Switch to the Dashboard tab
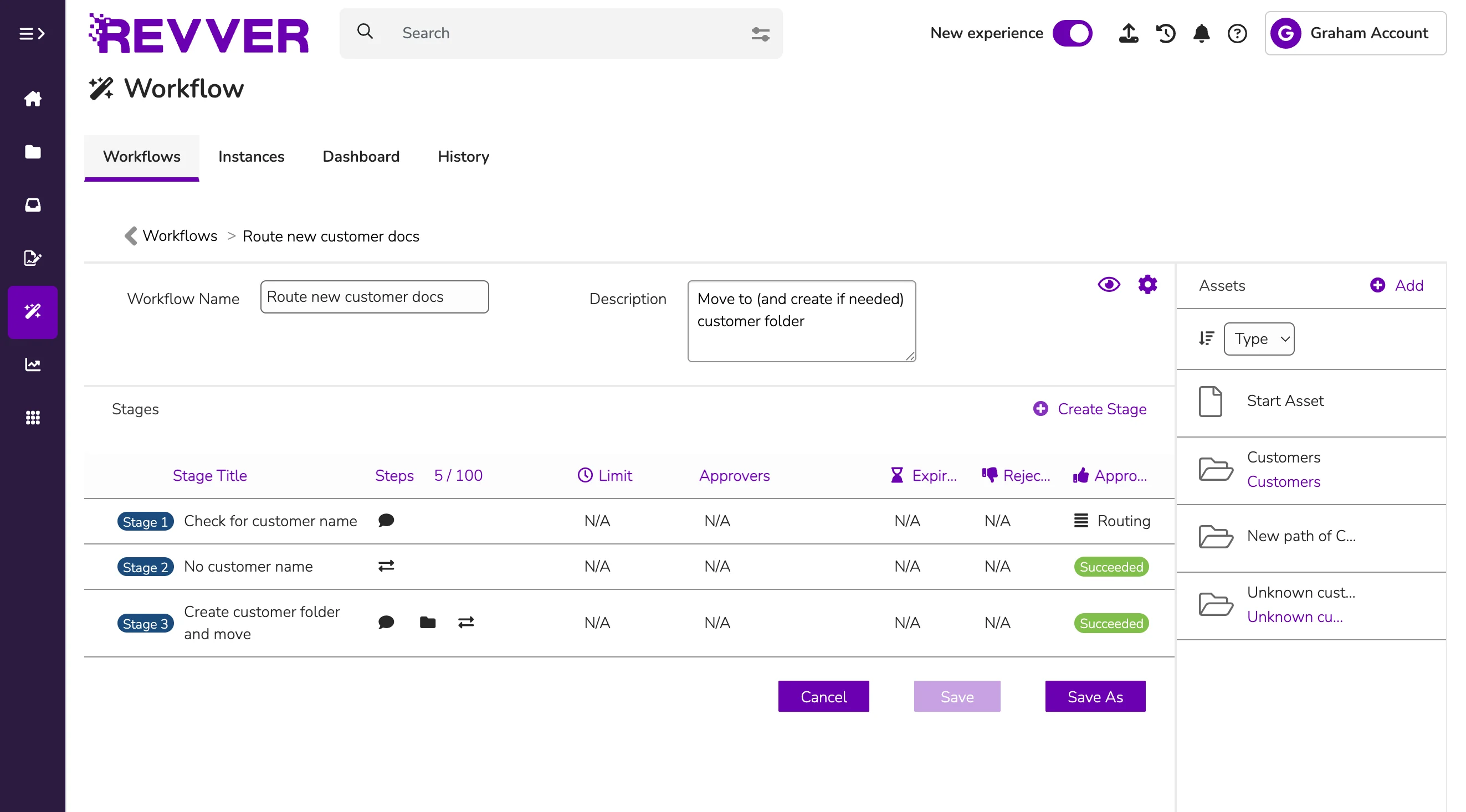 tap(361, 157)
